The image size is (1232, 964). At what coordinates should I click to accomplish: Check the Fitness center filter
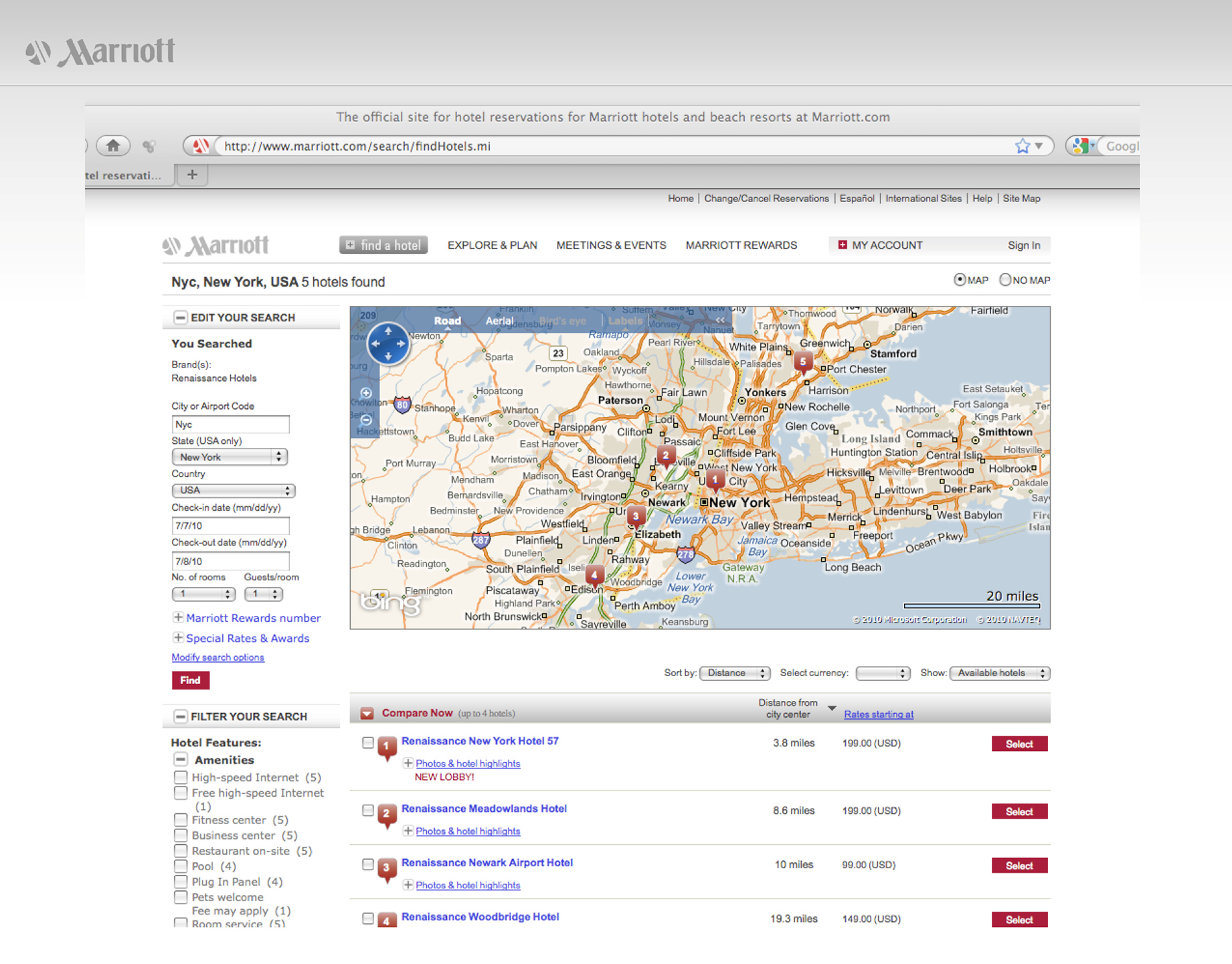click(x=181, y=820)
